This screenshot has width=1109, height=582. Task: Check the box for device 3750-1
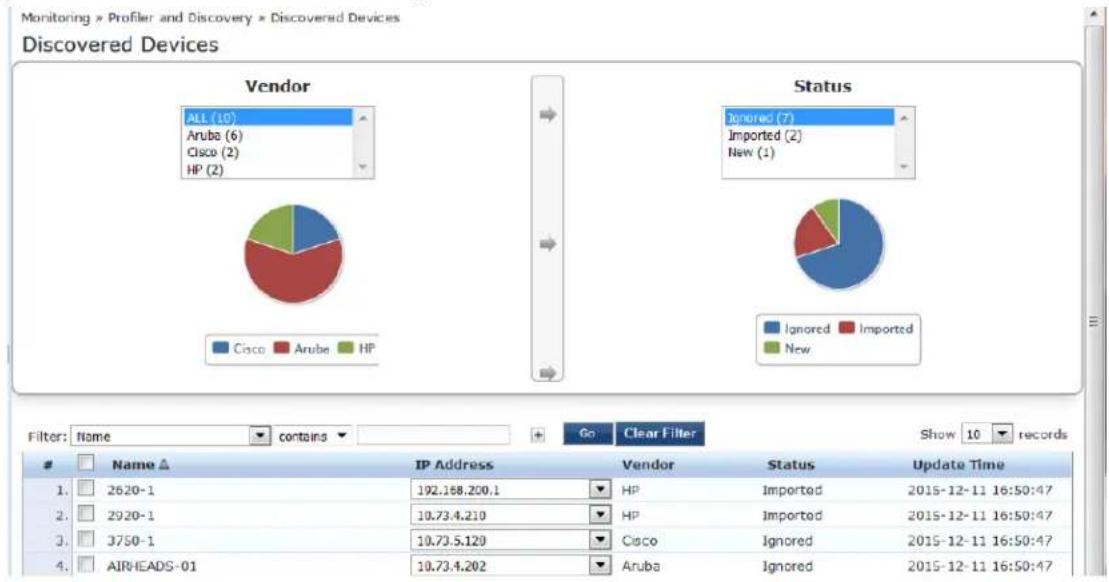coord(86,540)
